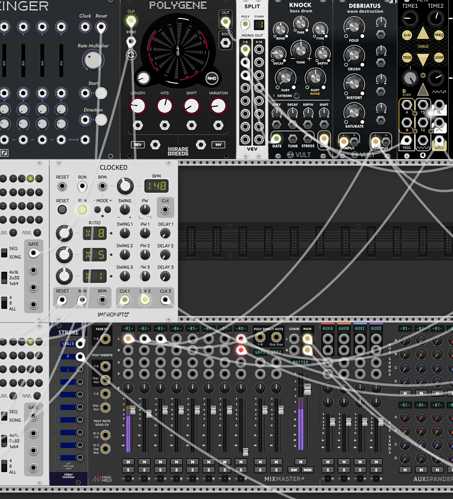Click the Zinger Direction button
The width and height of the screenshot is (453, 499).
pos(101,120)
